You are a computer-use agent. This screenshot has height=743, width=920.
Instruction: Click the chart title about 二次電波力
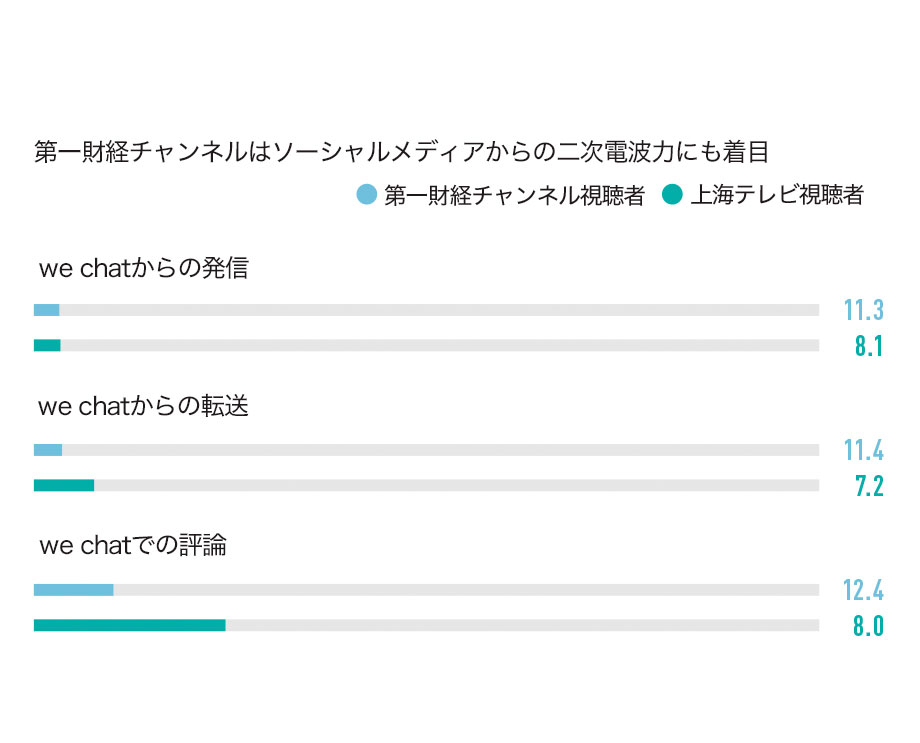point(401,152)
